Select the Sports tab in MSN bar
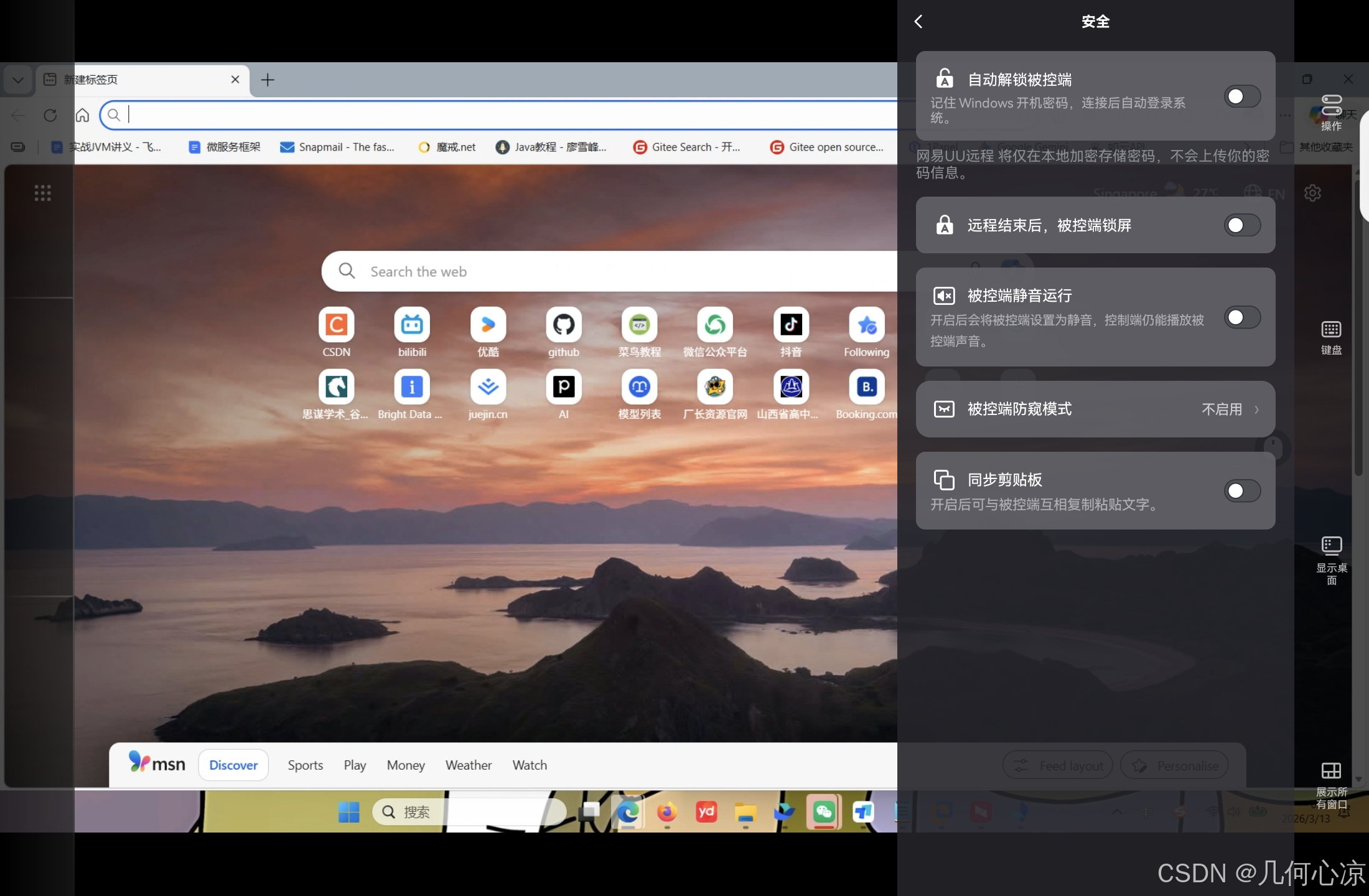Screen dimensions: 1369x896 pyautogui.click(x=305, y=765)
